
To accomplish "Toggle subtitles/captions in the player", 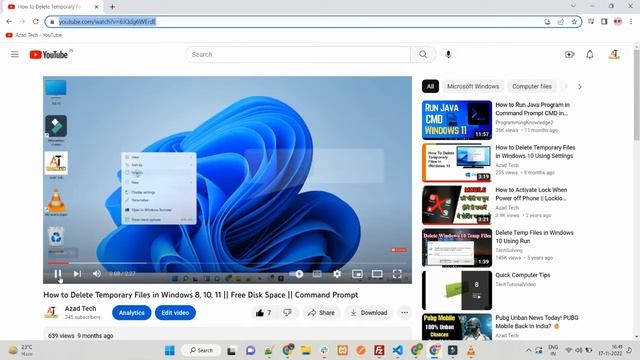I will (317, 274).
